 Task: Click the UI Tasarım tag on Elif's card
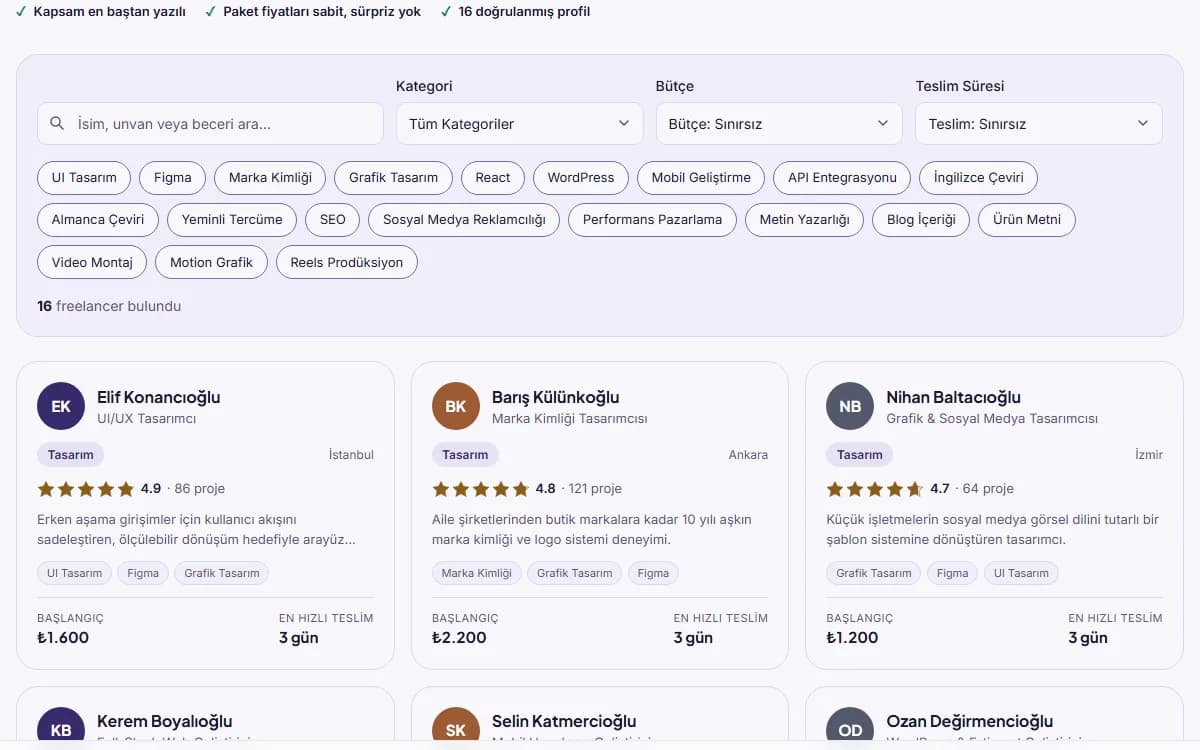pos(74,573)
